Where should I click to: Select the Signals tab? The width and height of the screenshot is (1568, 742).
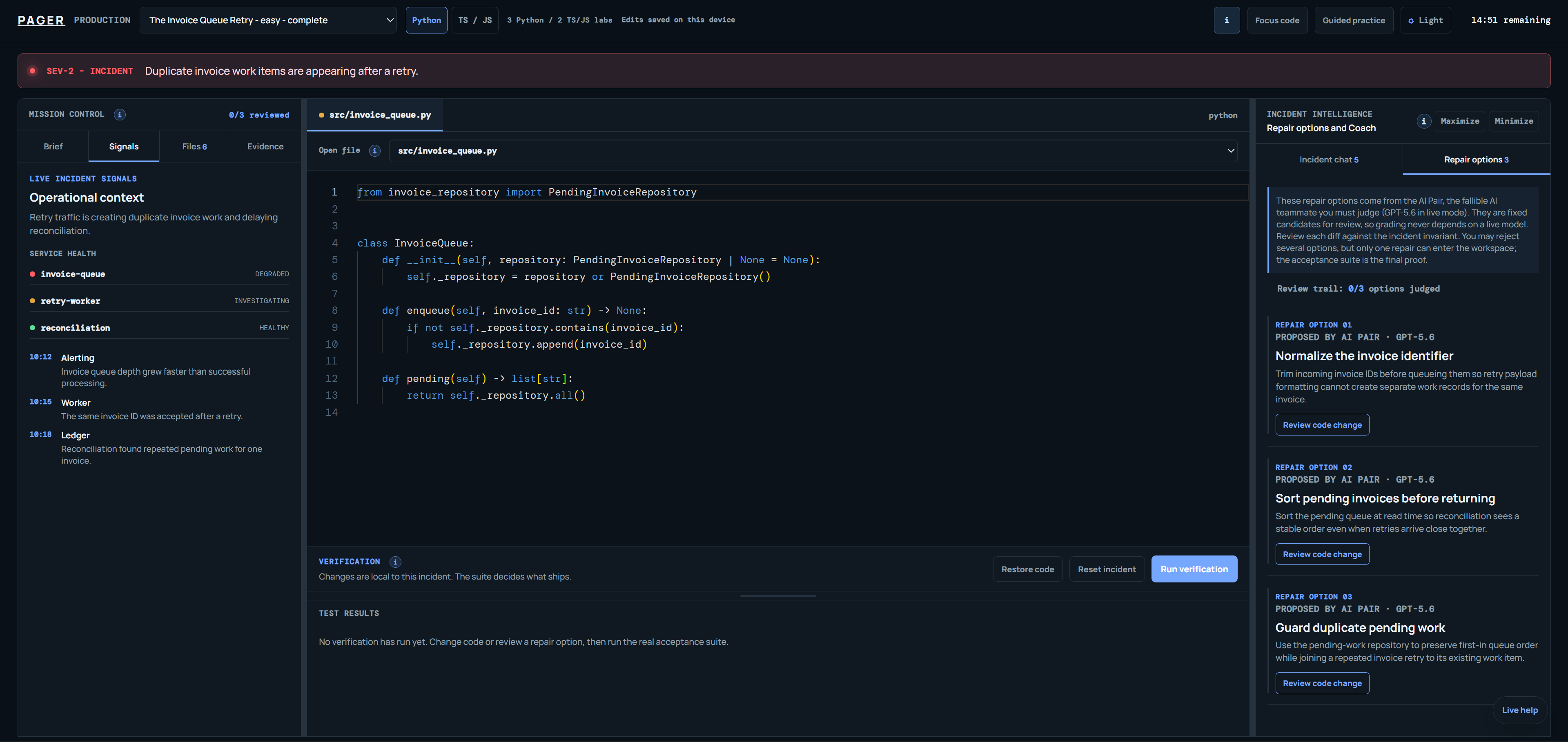click(x=124, y=147)
